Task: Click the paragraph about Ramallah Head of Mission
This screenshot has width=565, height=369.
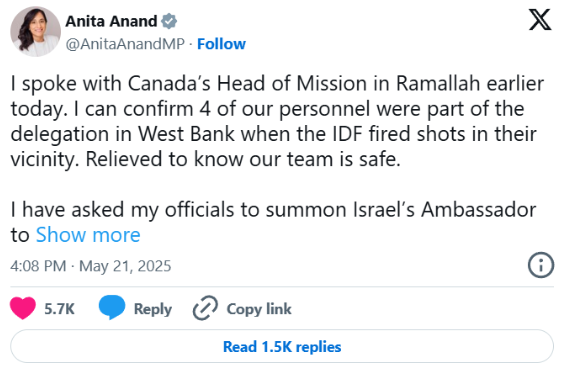Action: pyautogui.click(x=277, y=121)
